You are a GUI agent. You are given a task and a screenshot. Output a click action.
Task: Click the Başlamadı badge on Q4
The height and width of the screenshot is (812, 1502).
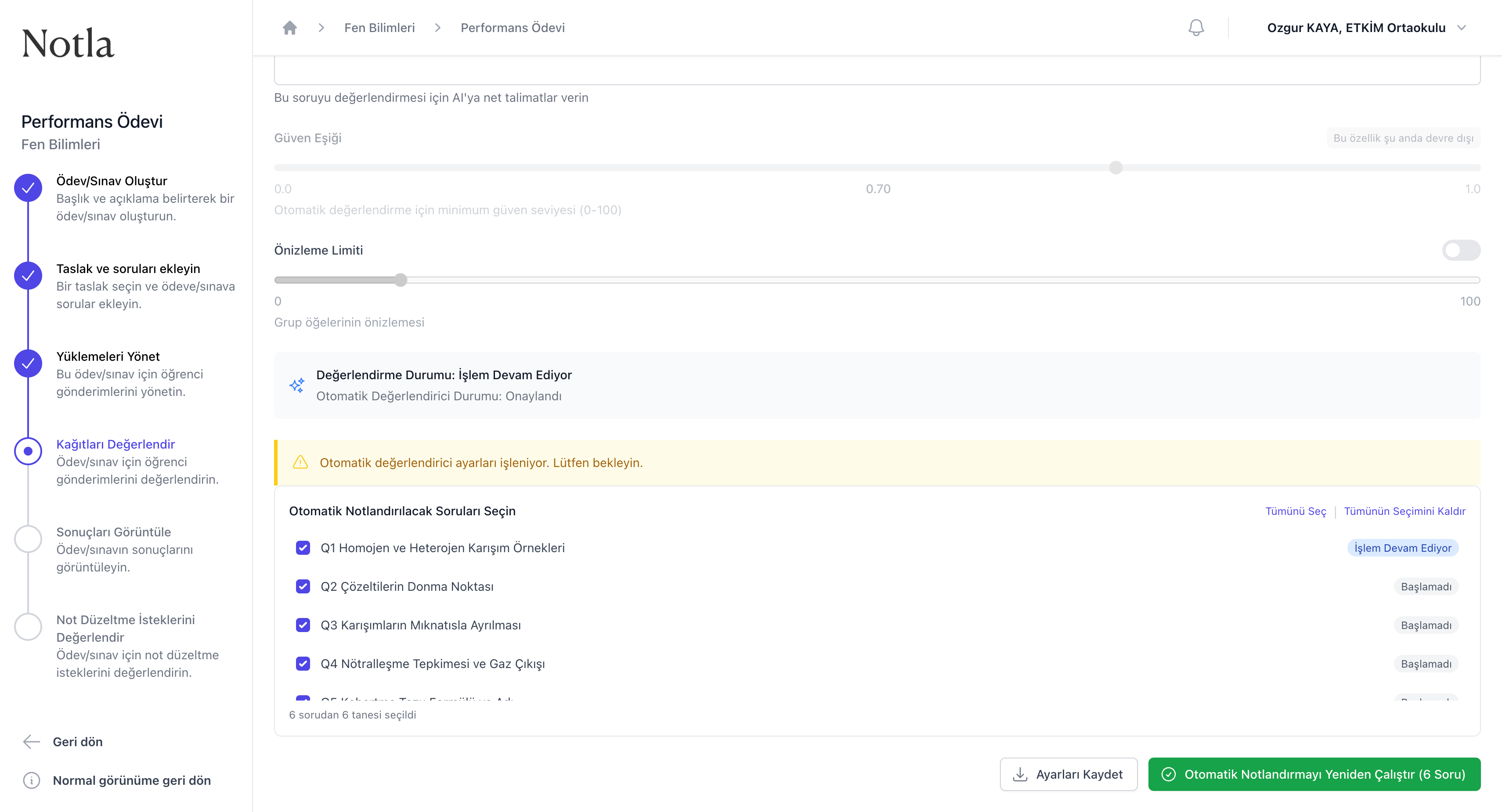pos(1426,664)
